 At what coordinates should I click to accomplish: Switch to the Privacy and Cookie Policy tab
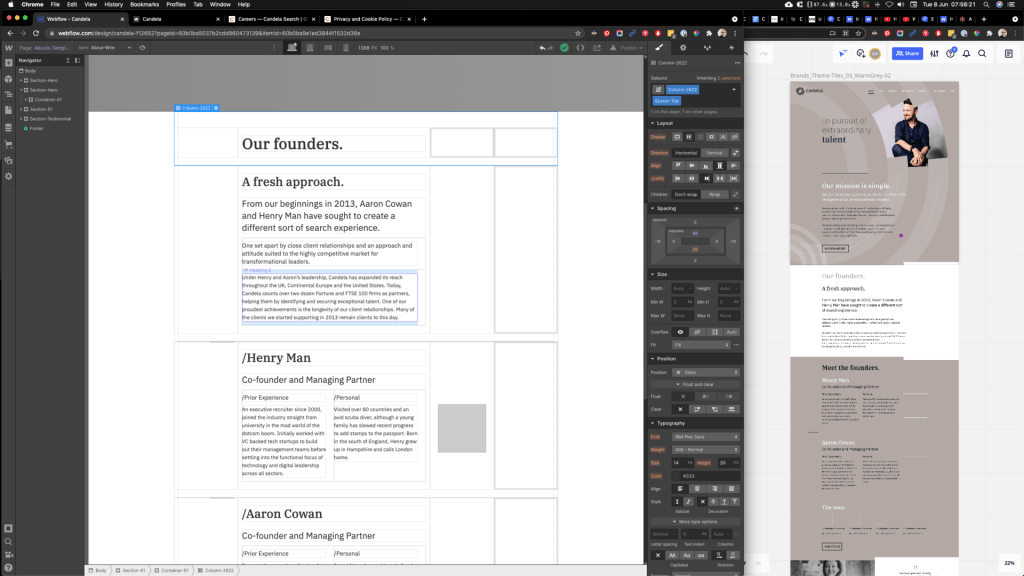[364, 19]
